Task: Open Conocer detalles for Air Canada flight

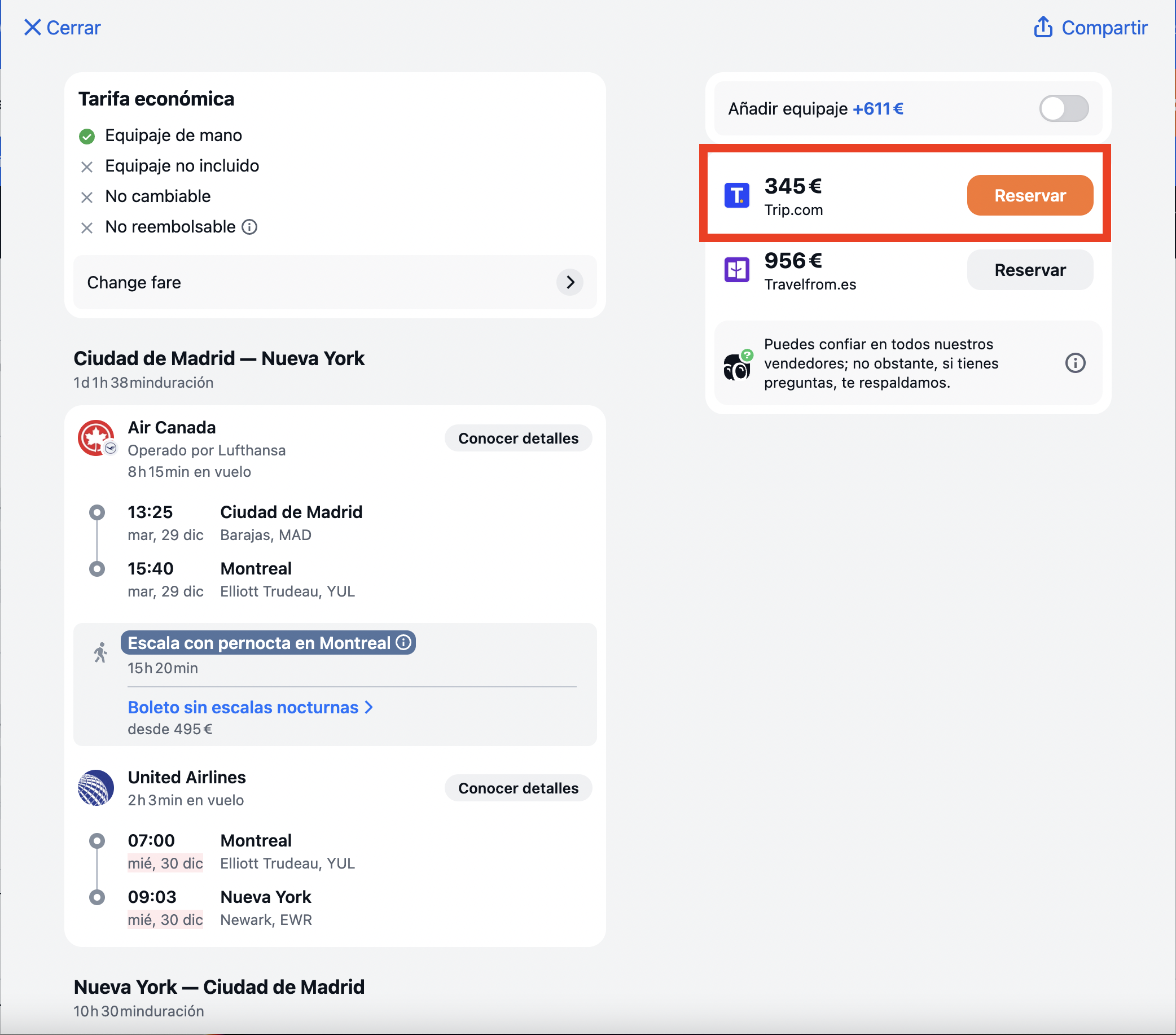Action: pyautogui.click(x=518, y=438)
